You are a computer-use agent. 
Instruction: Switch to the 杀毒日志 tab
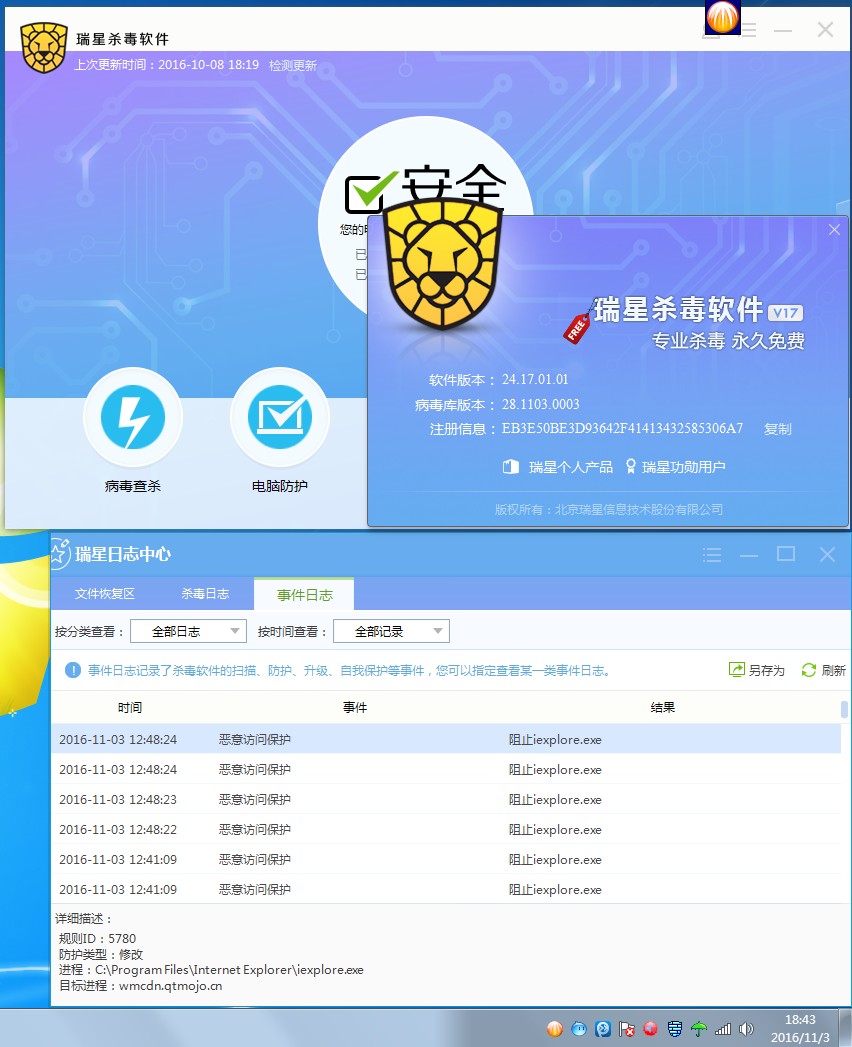[205, 594]
